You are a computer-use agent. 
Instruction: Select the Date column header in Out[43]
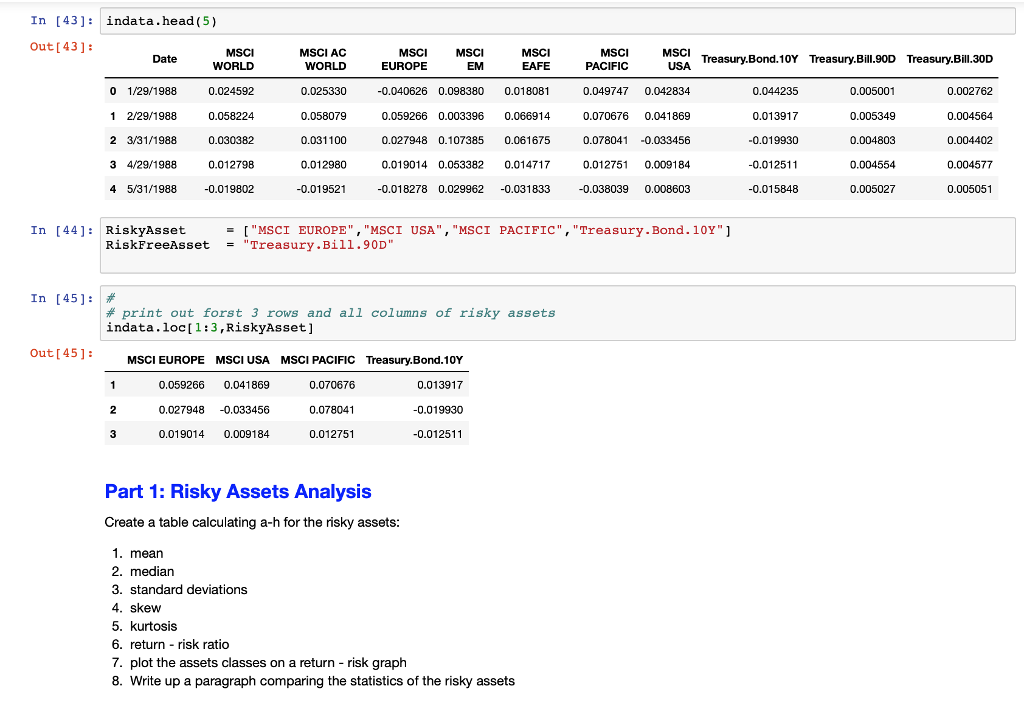[165, 58]
